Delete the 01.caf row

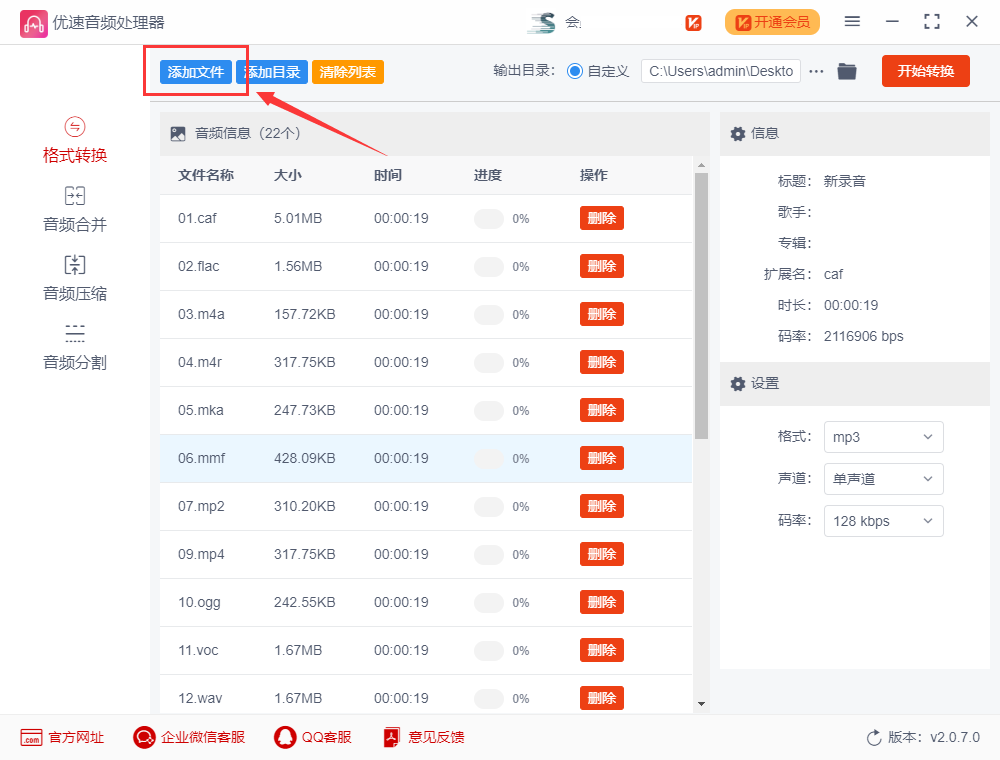[x=601, y=218]
